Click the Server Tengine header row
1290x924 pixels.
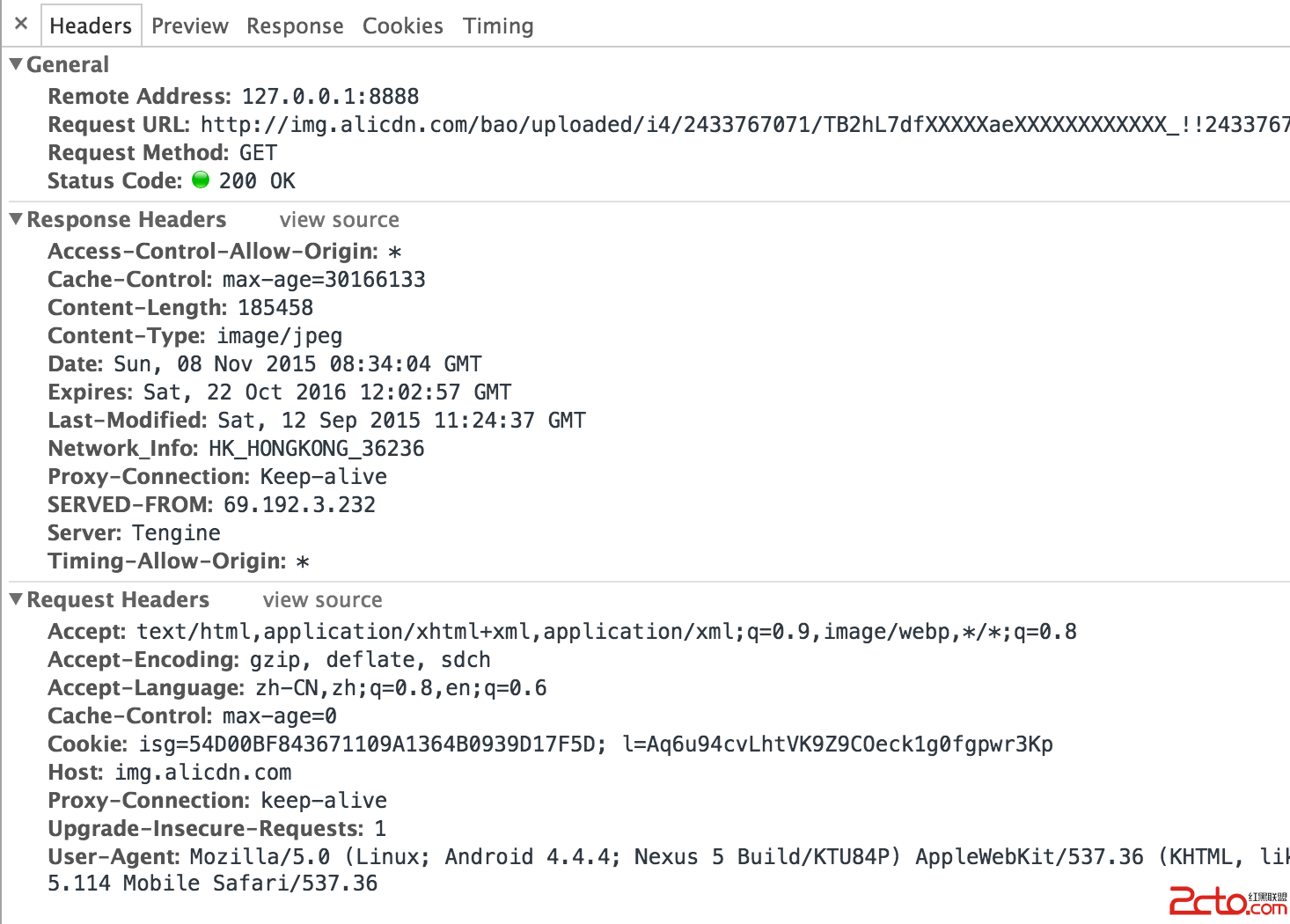[134, 533]
